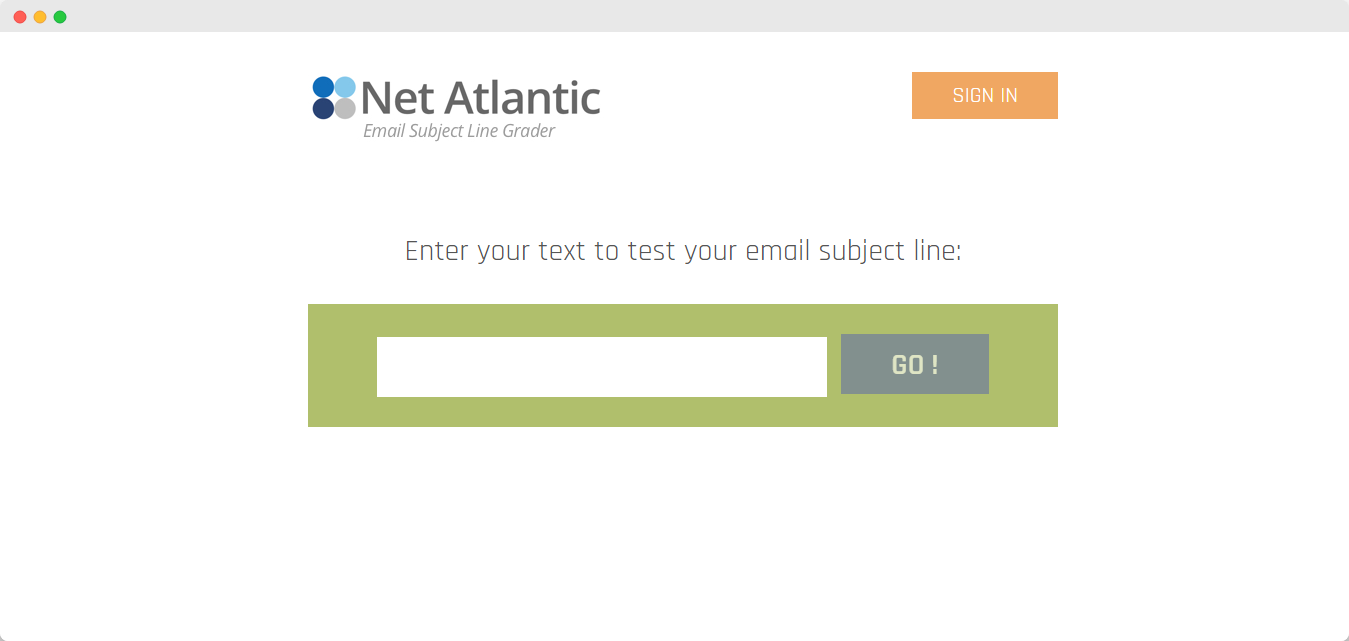
Task: Click the empty window title bar
Action: (x=674, y=16)
